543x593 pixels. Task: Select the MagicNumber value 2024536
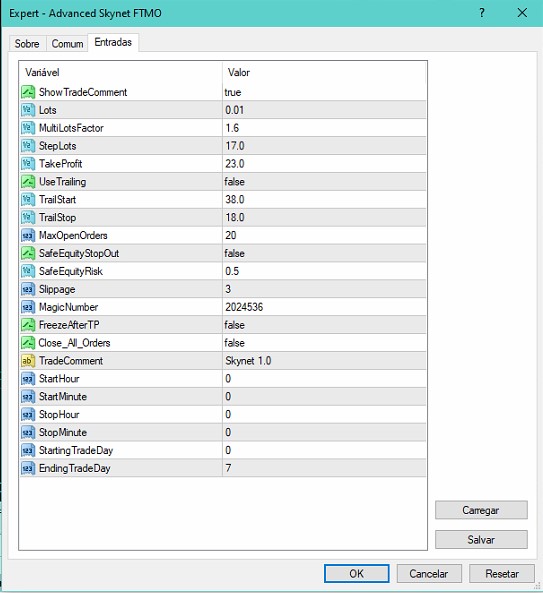[244, 307]
